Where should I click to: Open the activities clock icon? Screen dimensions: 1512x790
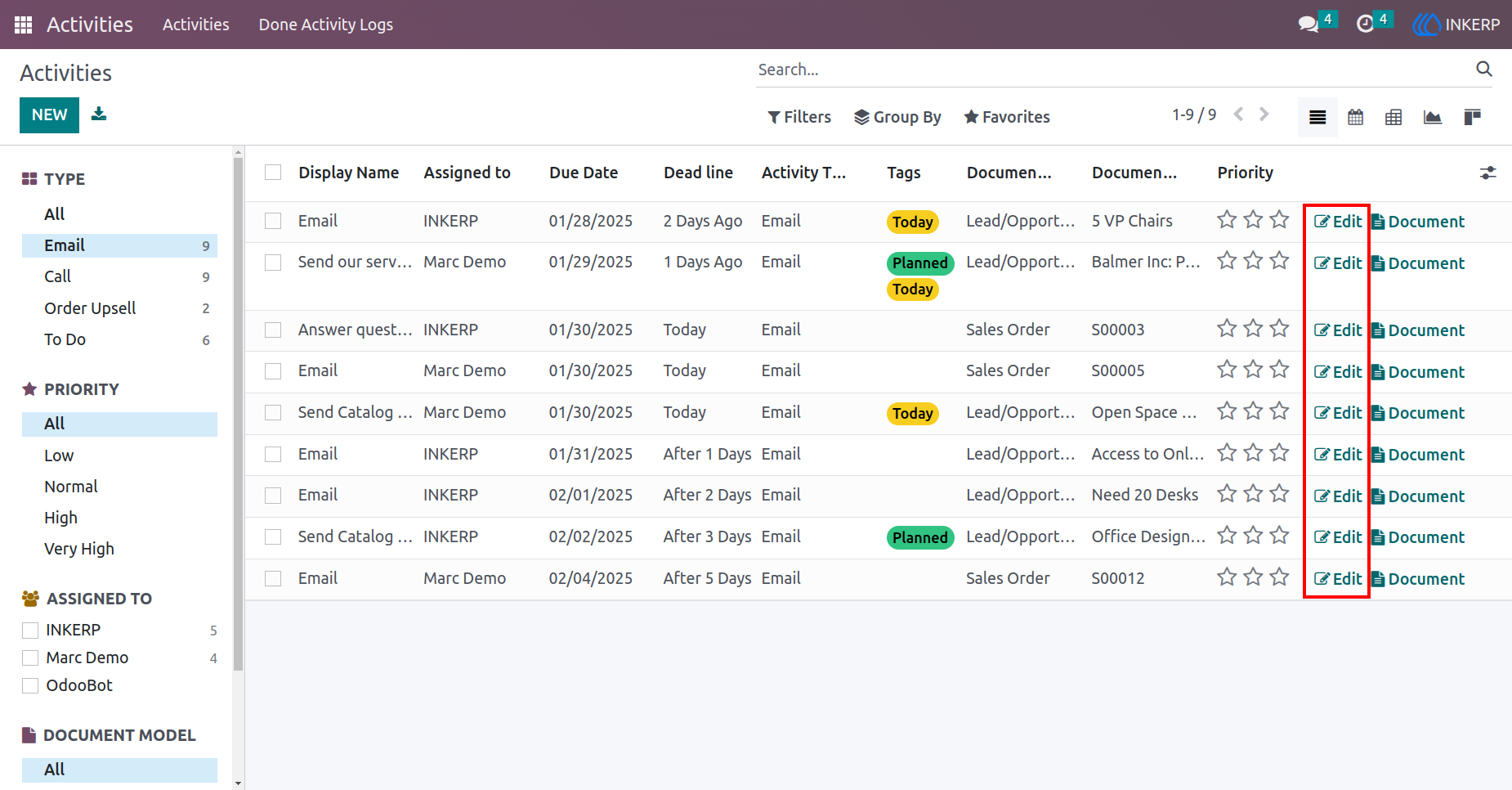(x=1365, y=24)
